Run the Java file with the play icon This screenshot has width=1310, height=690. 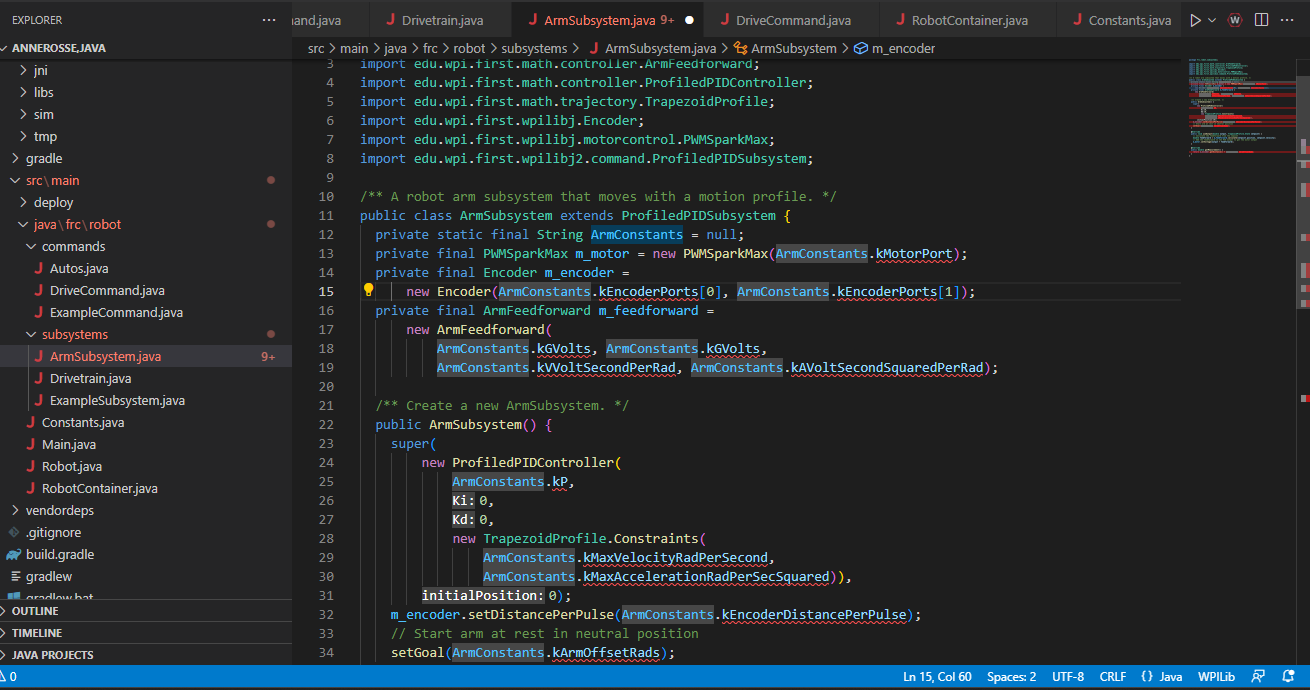point(1196,20)
